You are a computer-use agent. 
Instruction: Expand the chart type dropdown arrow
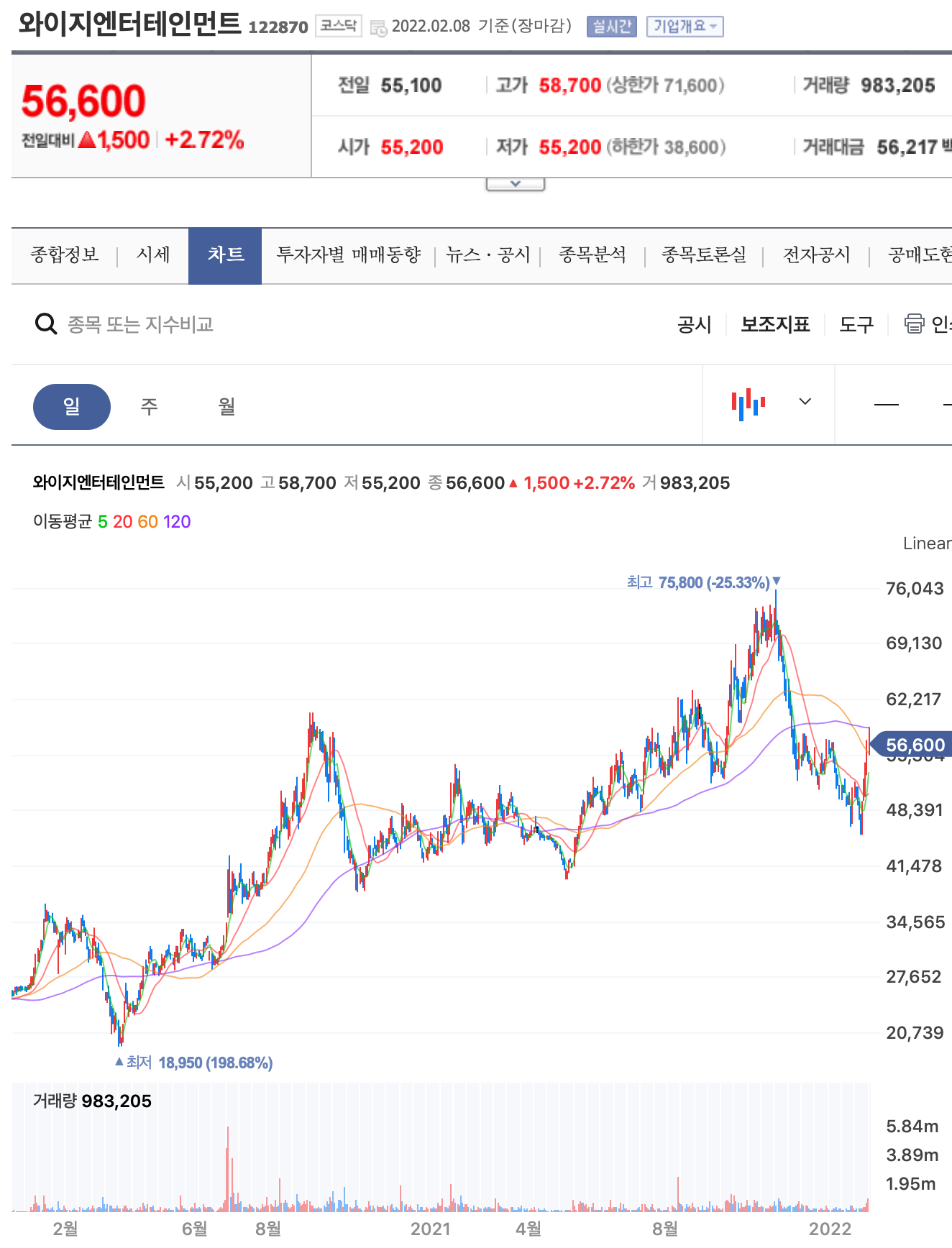pyautogui.click(x=805, y=402)
